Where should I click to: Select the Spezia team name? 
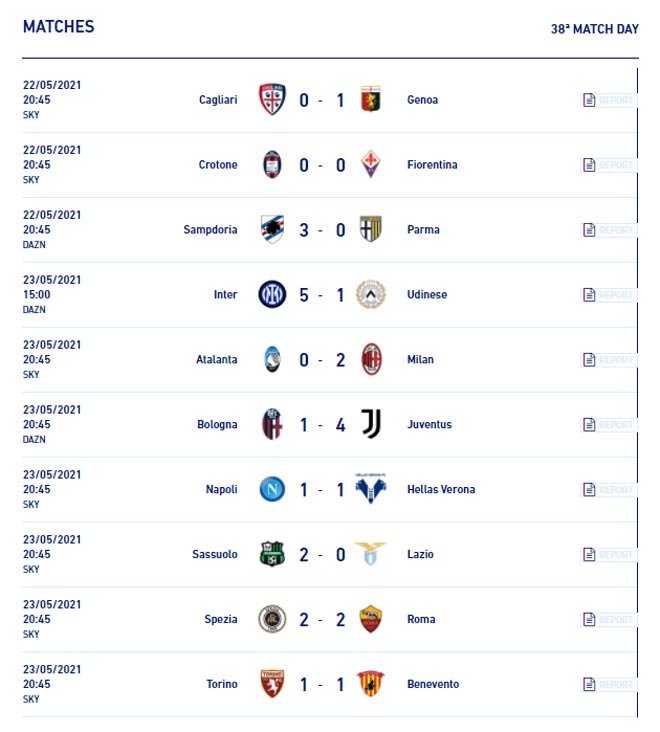221,619
